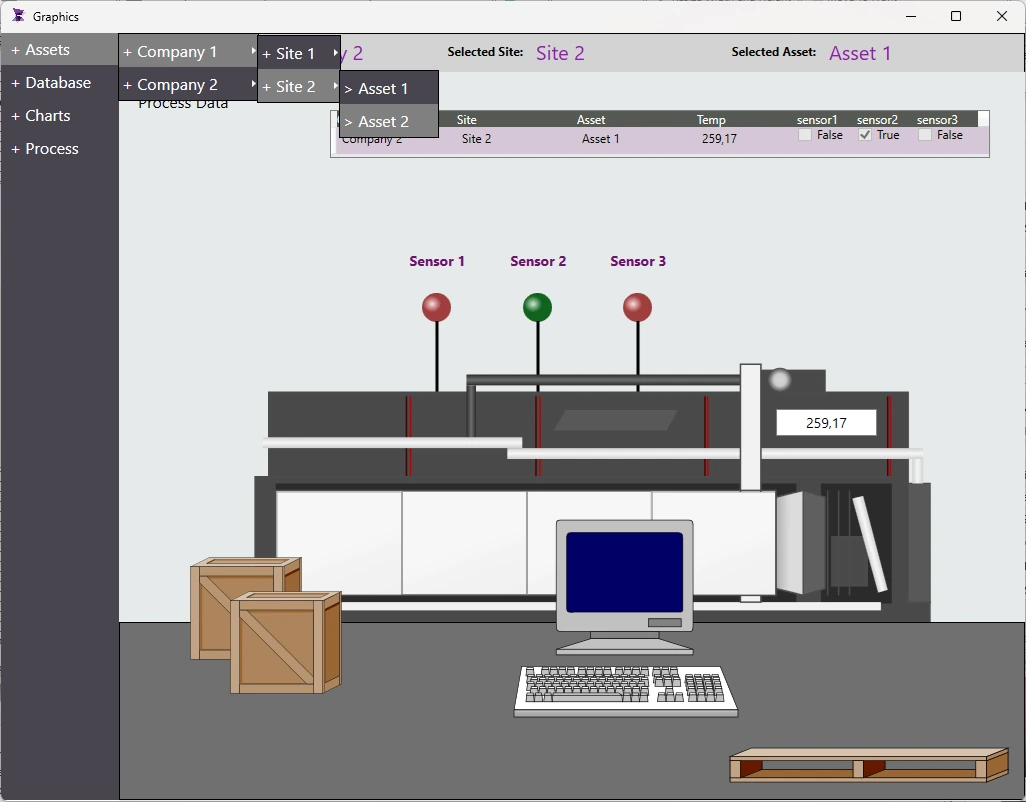Expand the Company 1 submenu
1026x802 pixels.
pyautogui.click(x=188, y=52)
